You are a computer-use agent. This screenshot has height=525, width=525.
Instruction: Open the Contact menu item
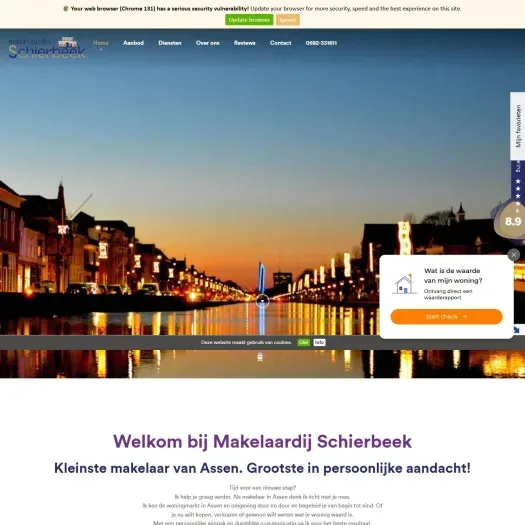click(x=281, y=43)
